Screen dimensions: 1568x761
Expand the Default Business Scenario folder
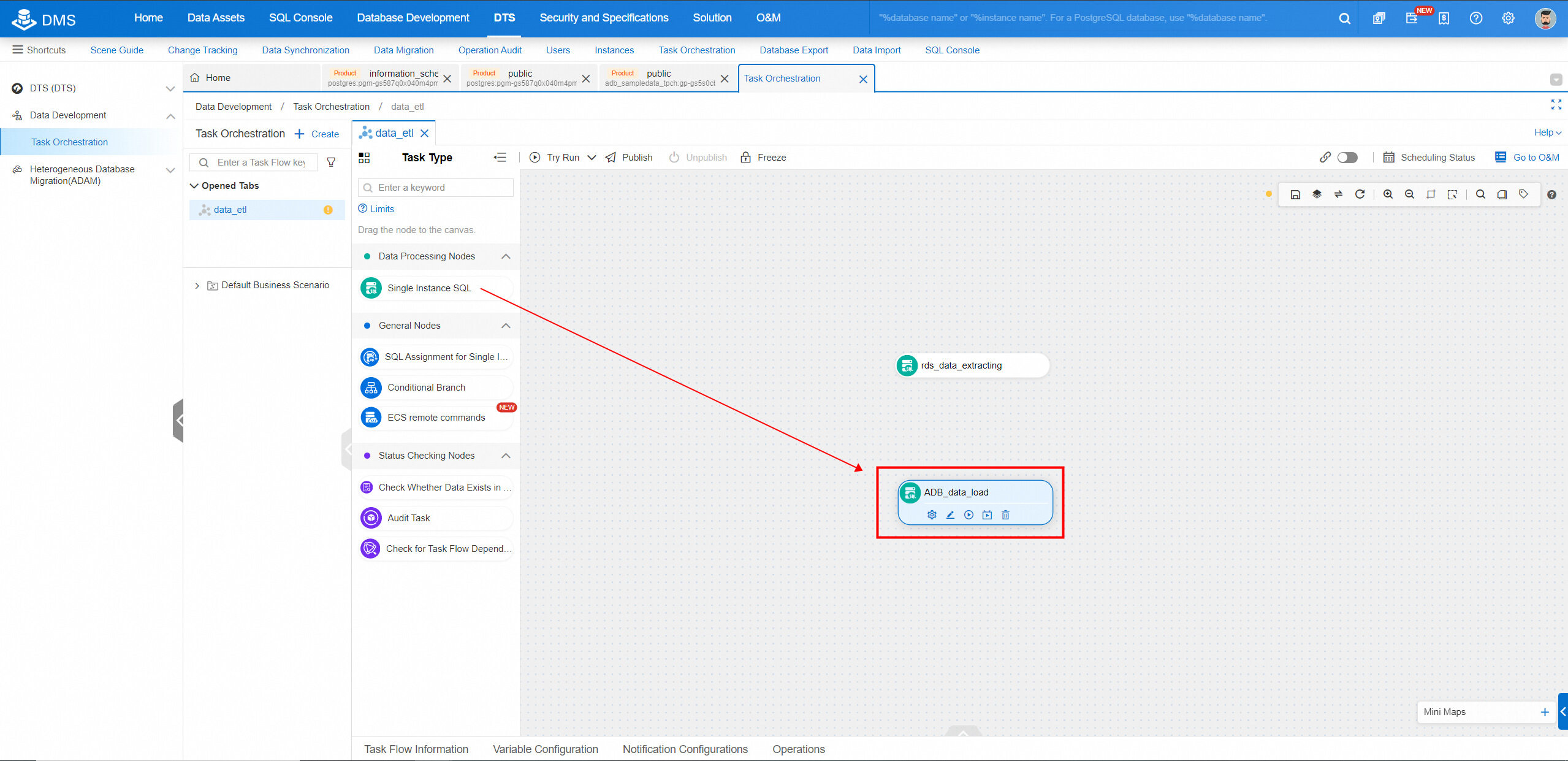[x=197, y=286]
